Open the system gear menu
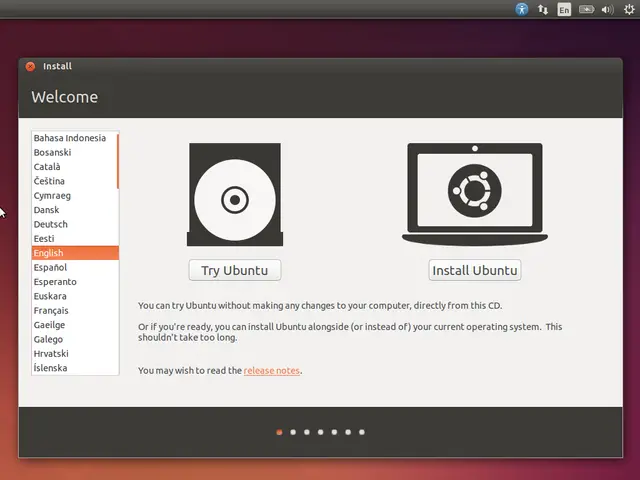640x480 pixels. point(628,9)
